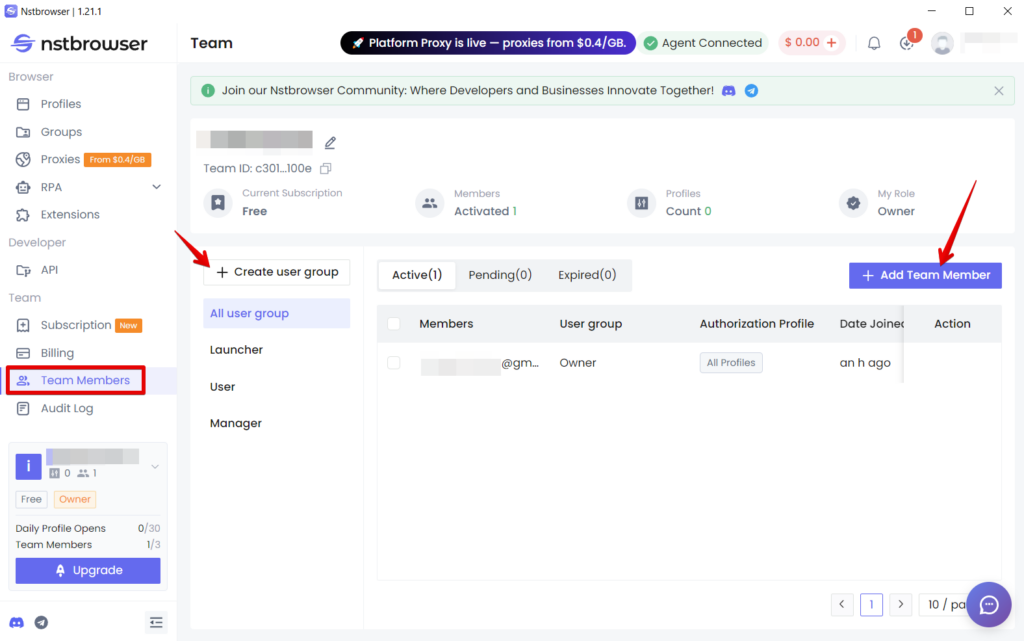Image resolution: width=1024 pixels, height=641 pixels.
Task: Collapse the sidebar menu
Action: 156,623
